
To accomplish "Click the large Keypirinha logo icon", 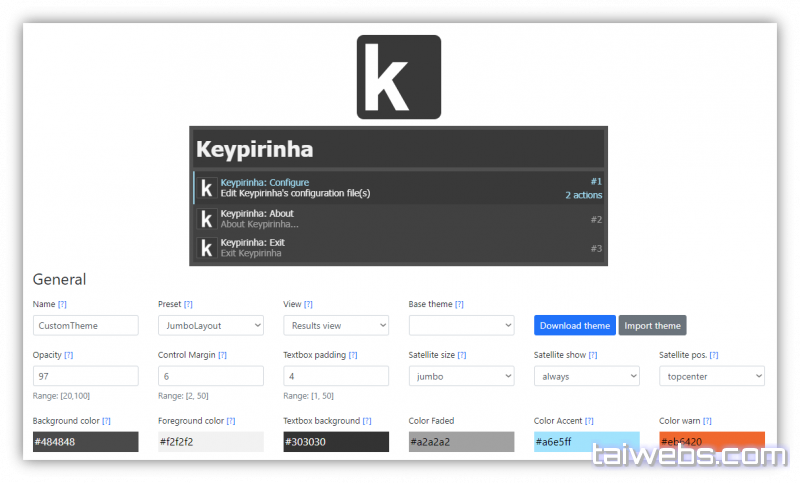I will [398, 77].
